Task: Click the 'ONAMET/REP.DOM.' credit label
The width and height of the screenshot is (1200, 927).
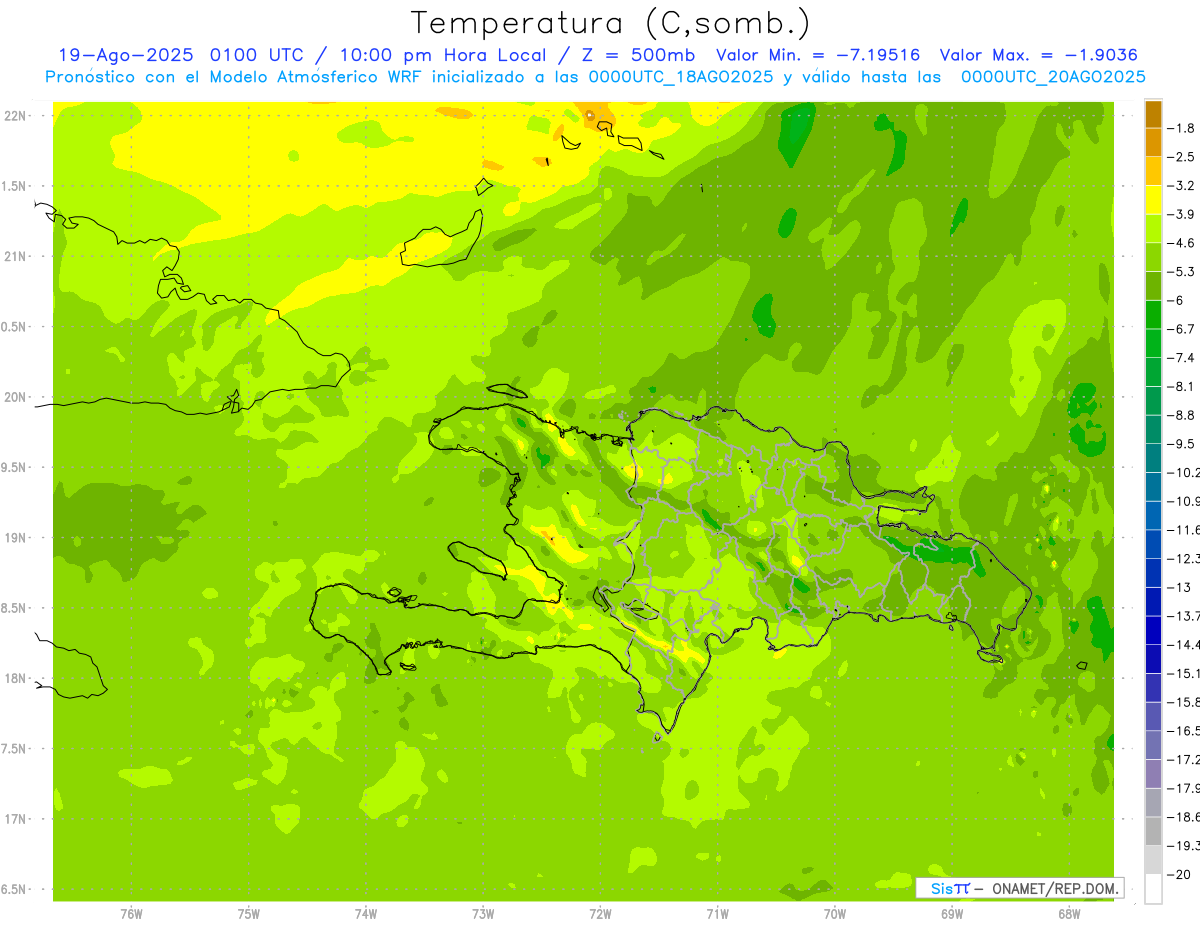Action: [1055, 888]
